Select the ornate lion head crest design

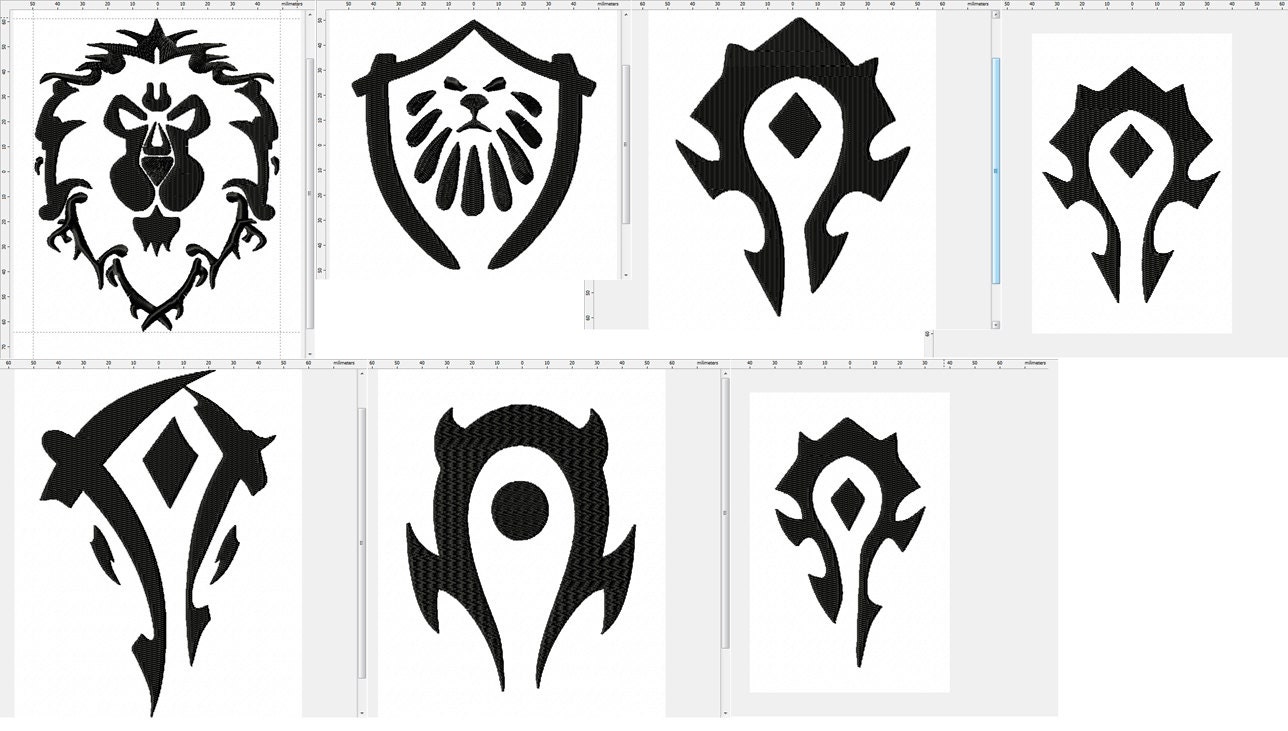click(x=156, y=175)
